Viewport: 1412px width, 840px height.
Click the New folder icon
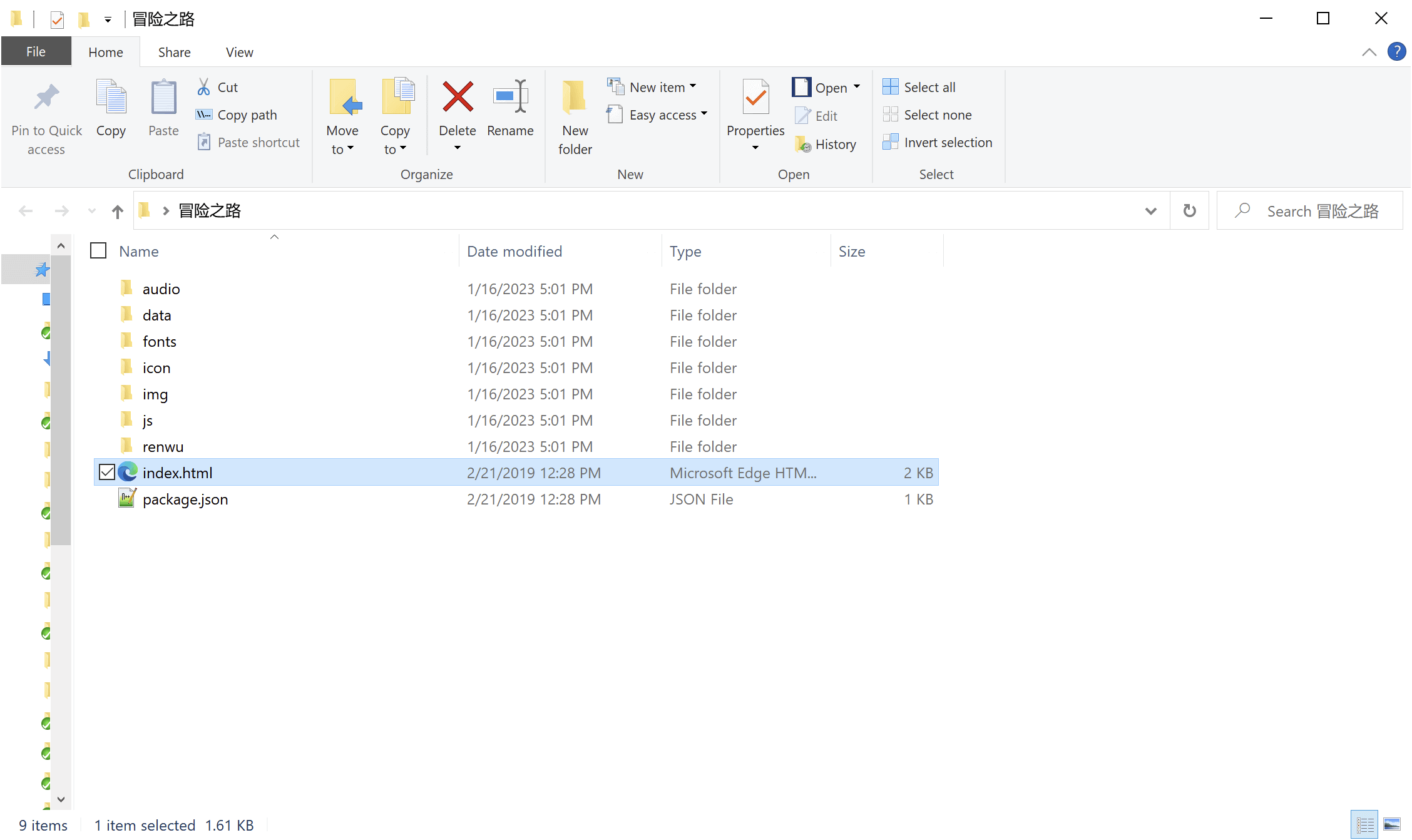click(x=574, y=98)
